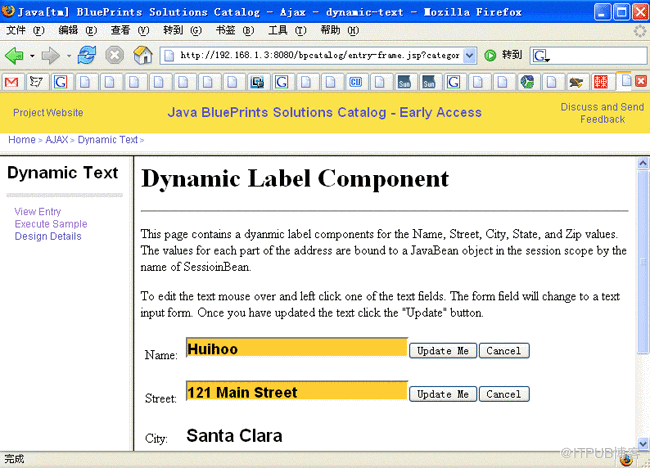Screen dimensions: 650x468
Task: Follow the Project Website link
Action: 48,113
